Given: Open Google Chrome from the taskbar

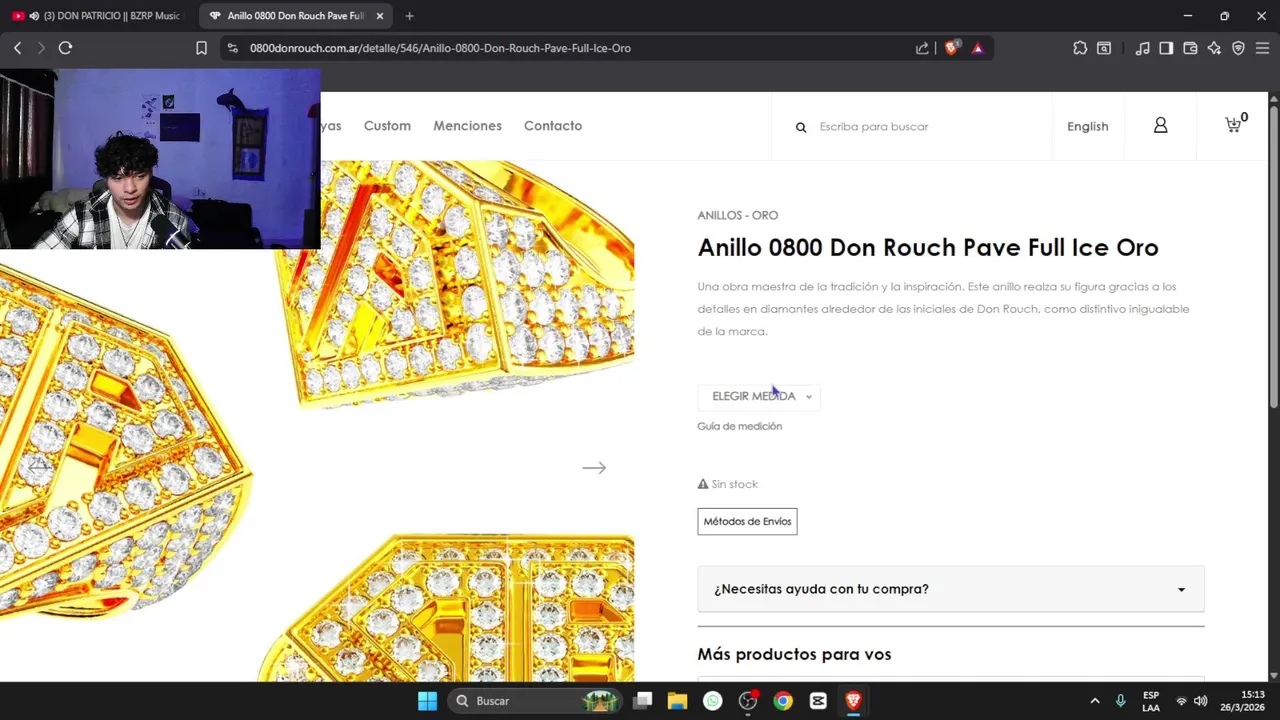Looking at the screenshot, I should point(783,701).
